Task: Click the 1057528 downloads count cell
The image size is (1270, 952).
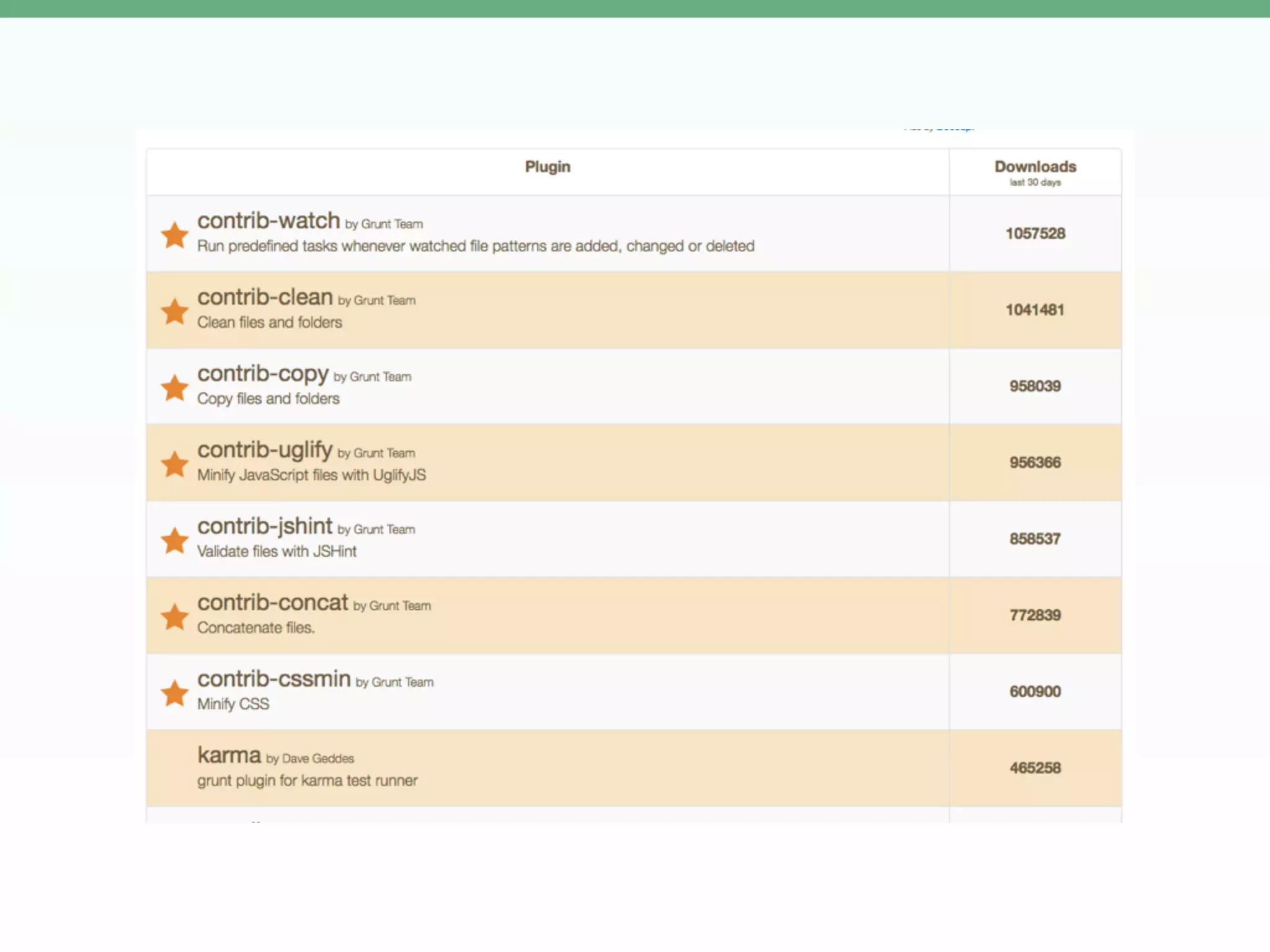Action: tap(1034, 234)
